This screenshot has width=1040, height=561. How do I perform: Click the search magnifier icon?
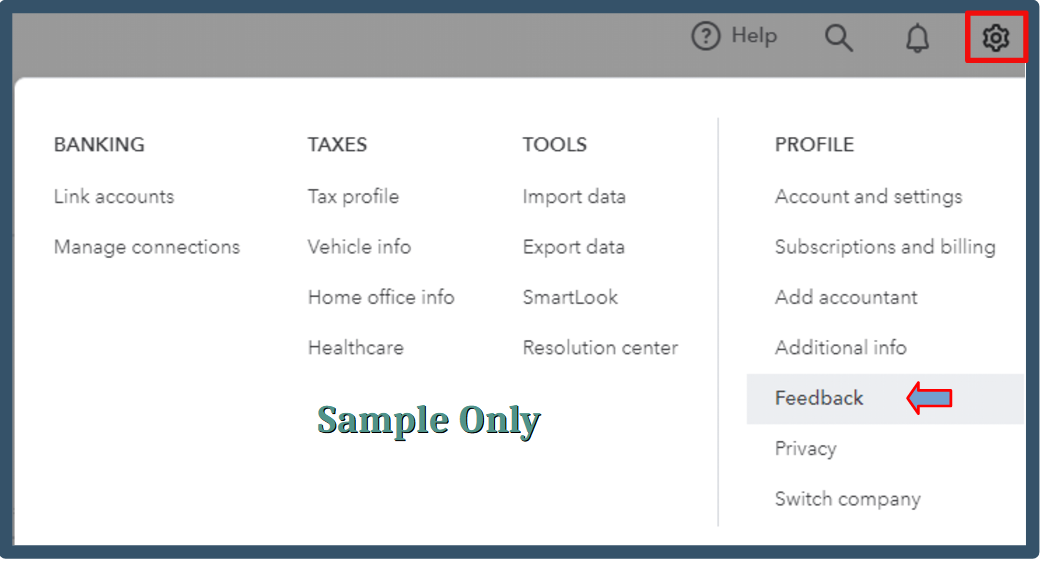(838, 38)
